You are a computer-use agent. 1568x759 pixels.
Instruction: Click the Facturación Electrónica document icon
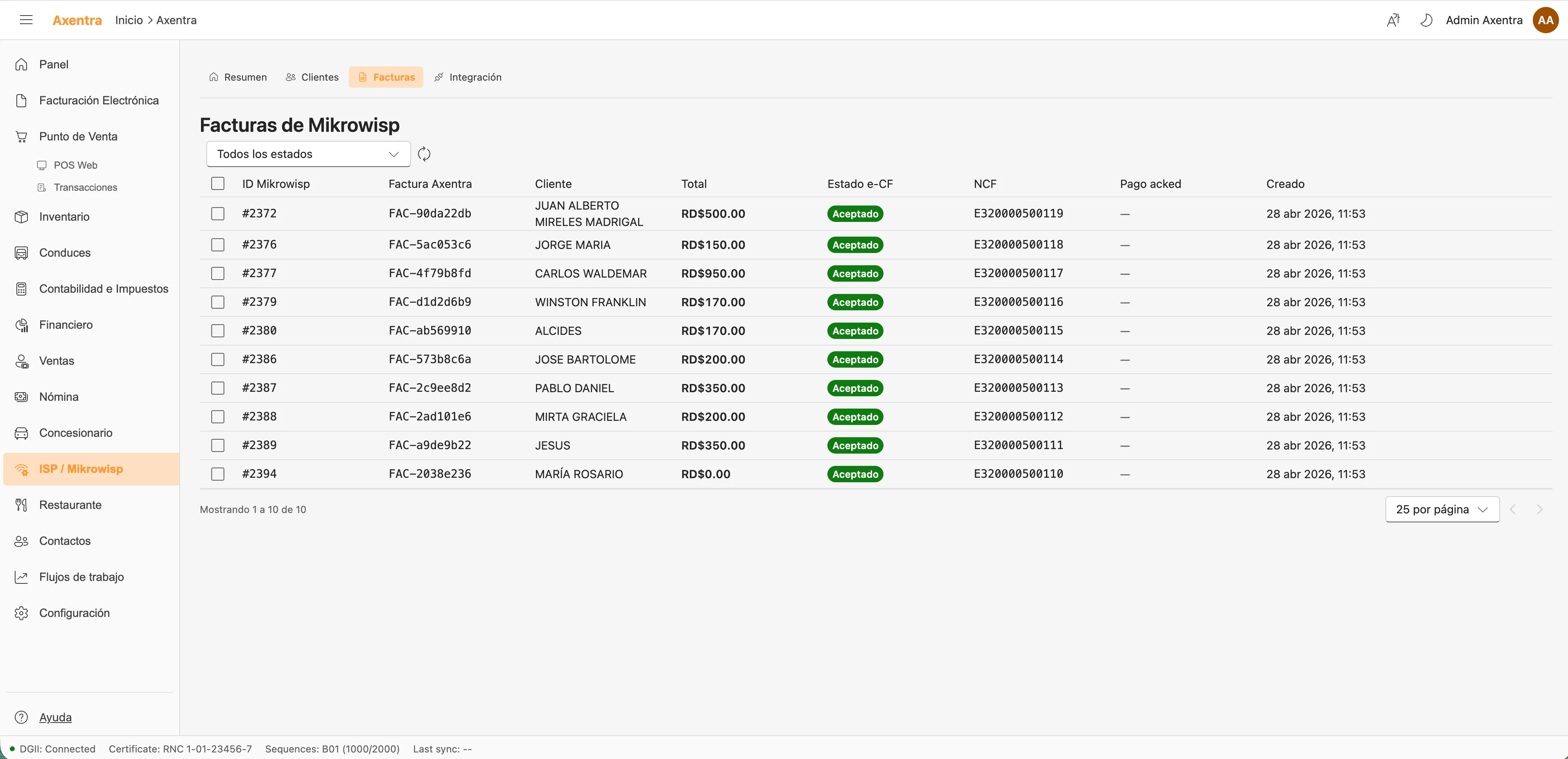tap(21, 100)
